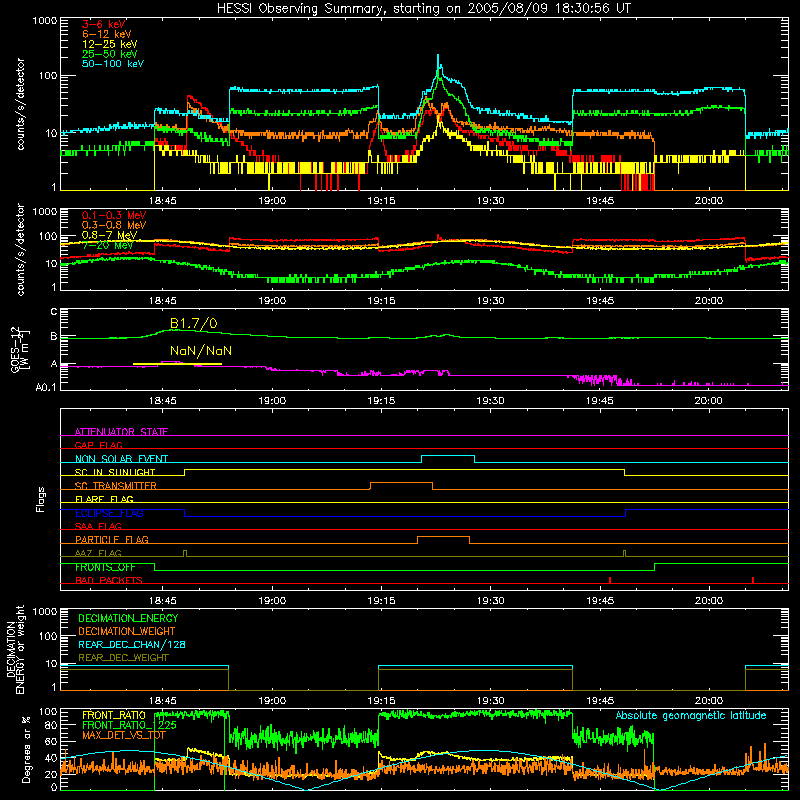800x800 pixels.
Task: Select the FRONTS_OFF flag label
Action: [x=105, y=567]
